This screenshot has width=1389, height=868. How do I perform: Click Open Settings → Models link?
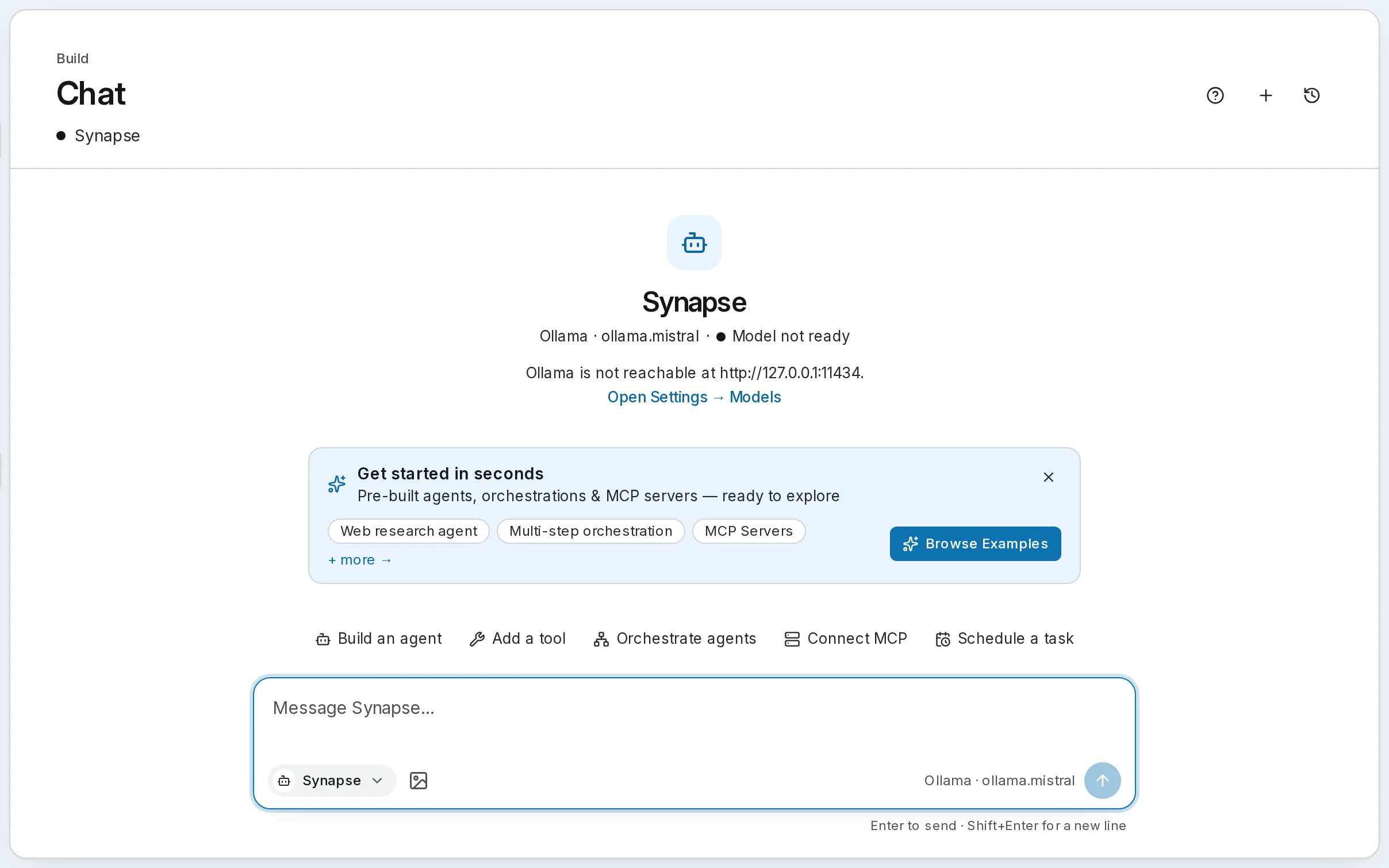(x=694, y=397)
